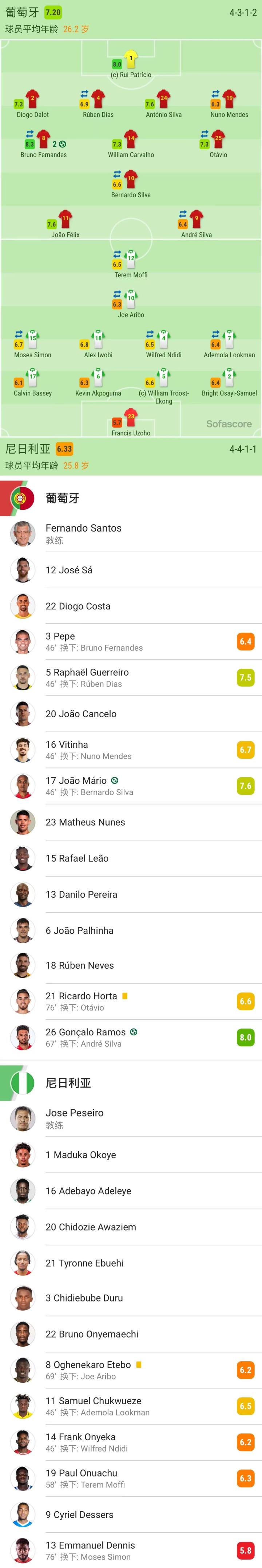Click the goal ball icon beside João Mário

pos(115,780)
